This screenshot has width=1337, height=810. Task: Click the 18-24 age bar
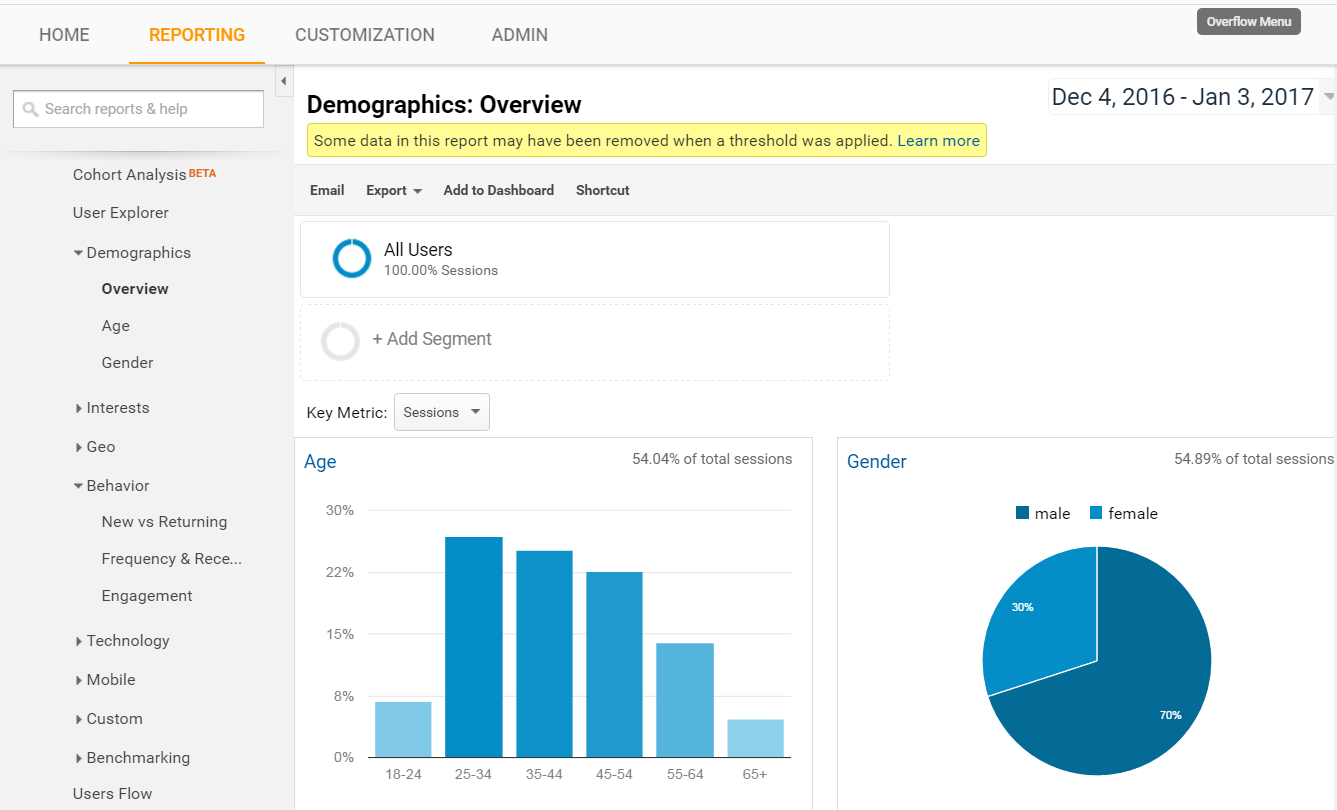point(403,730)
